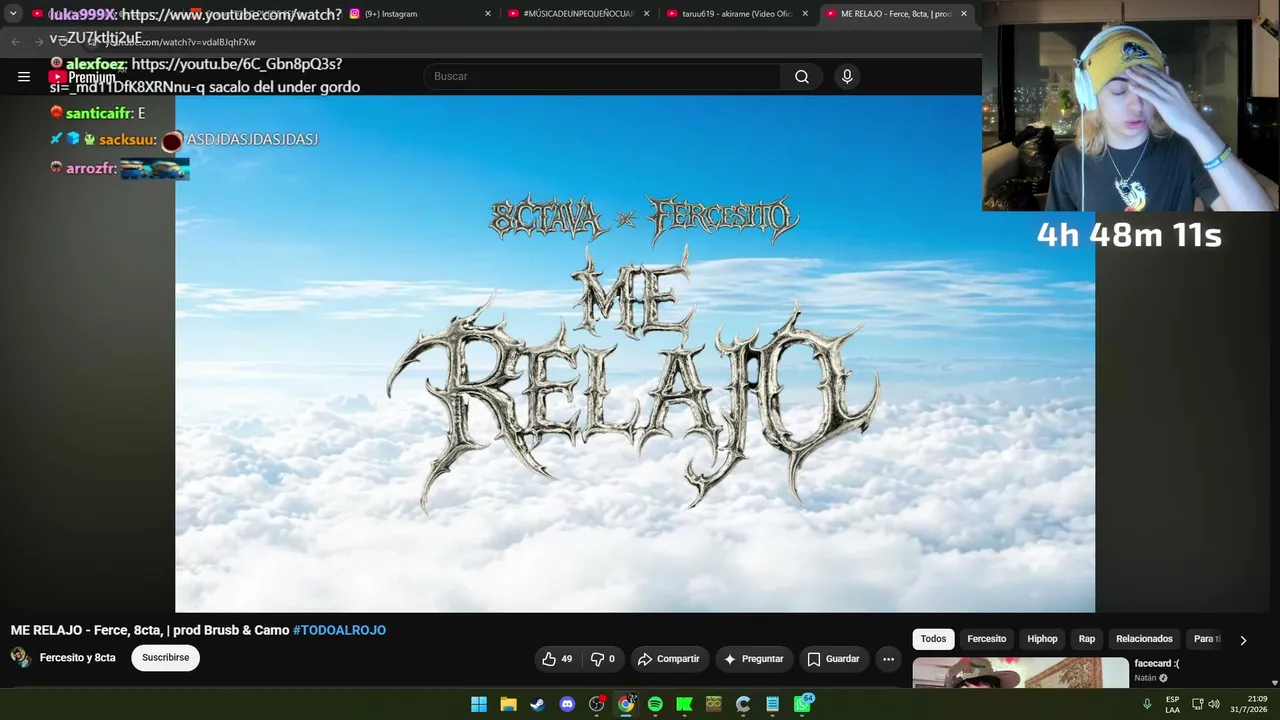Click the video title ME RELAJO text
This screenshot has width=1280, height=720.
click(x=148, y=630)
